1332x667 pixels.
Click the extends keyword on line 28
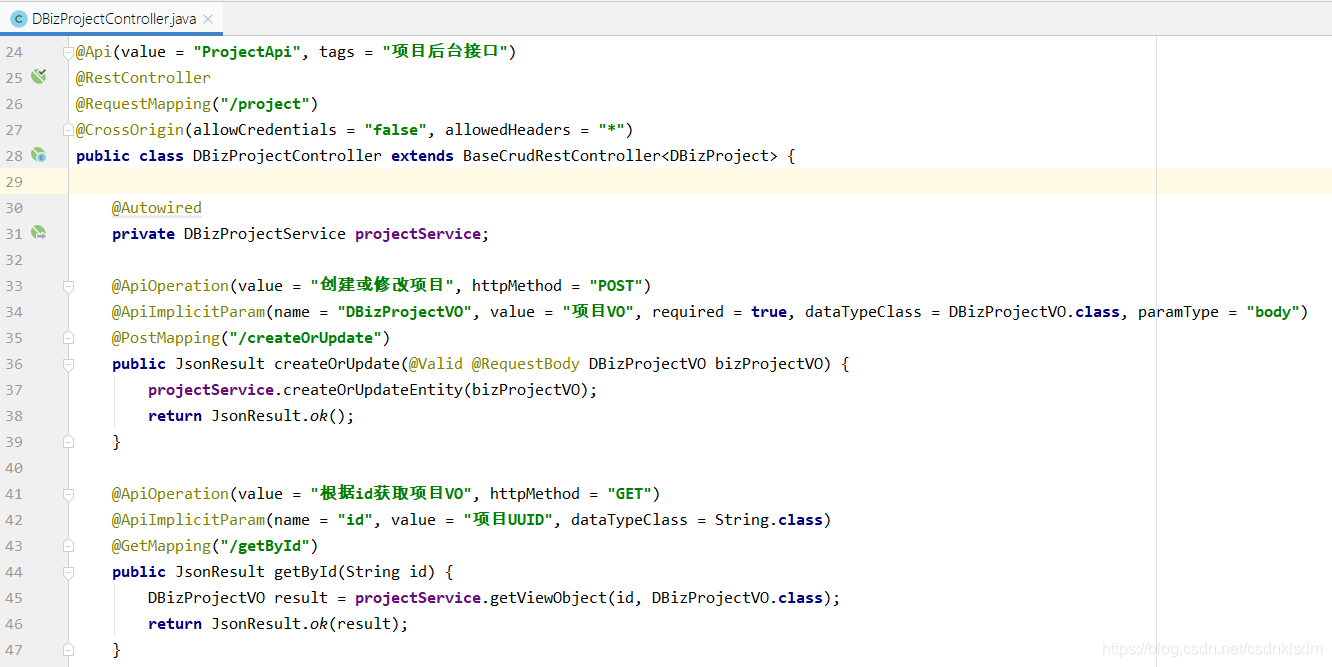tap(422, 155)
